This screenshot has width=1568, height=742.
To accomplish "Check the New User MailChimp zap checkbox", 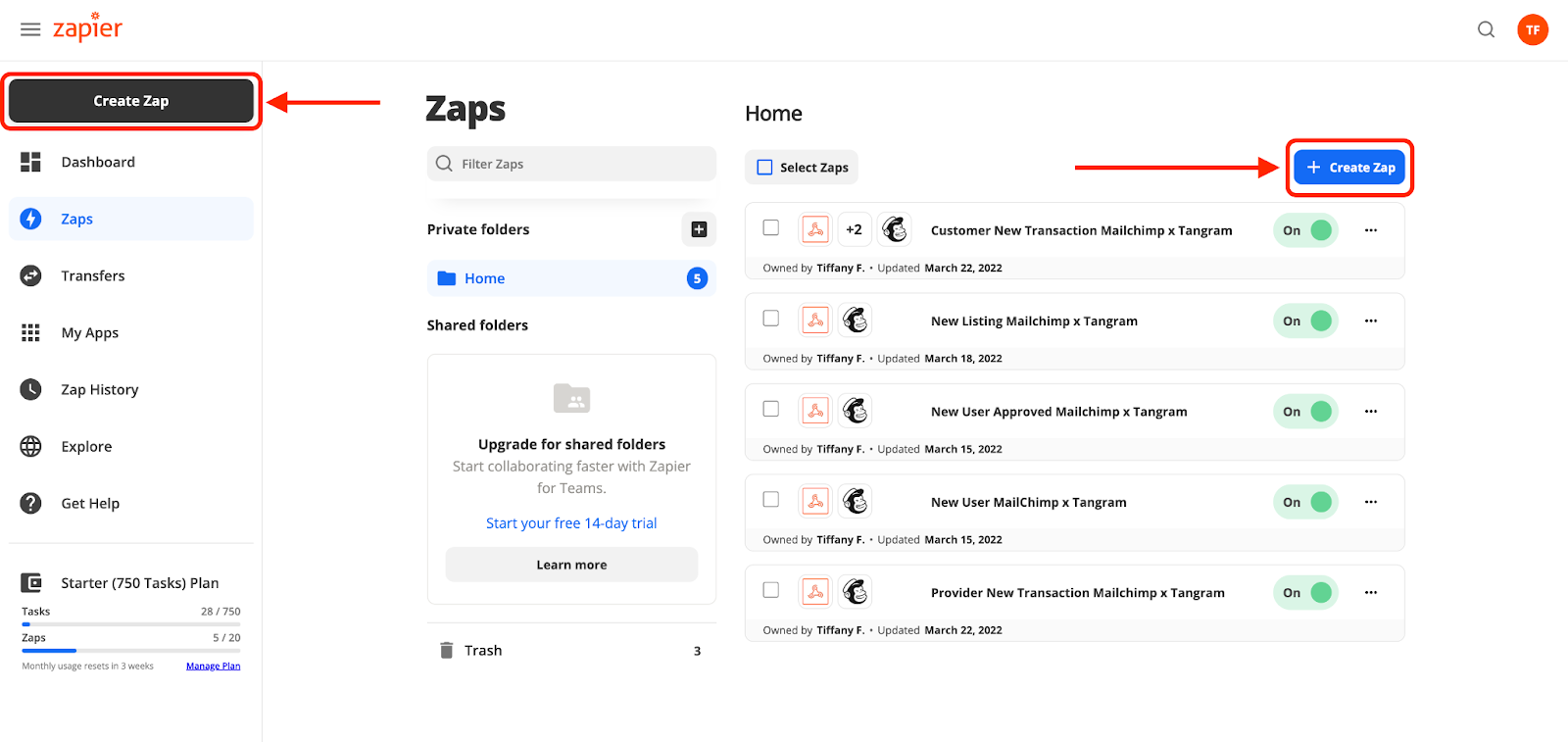I will click(771, 500).
